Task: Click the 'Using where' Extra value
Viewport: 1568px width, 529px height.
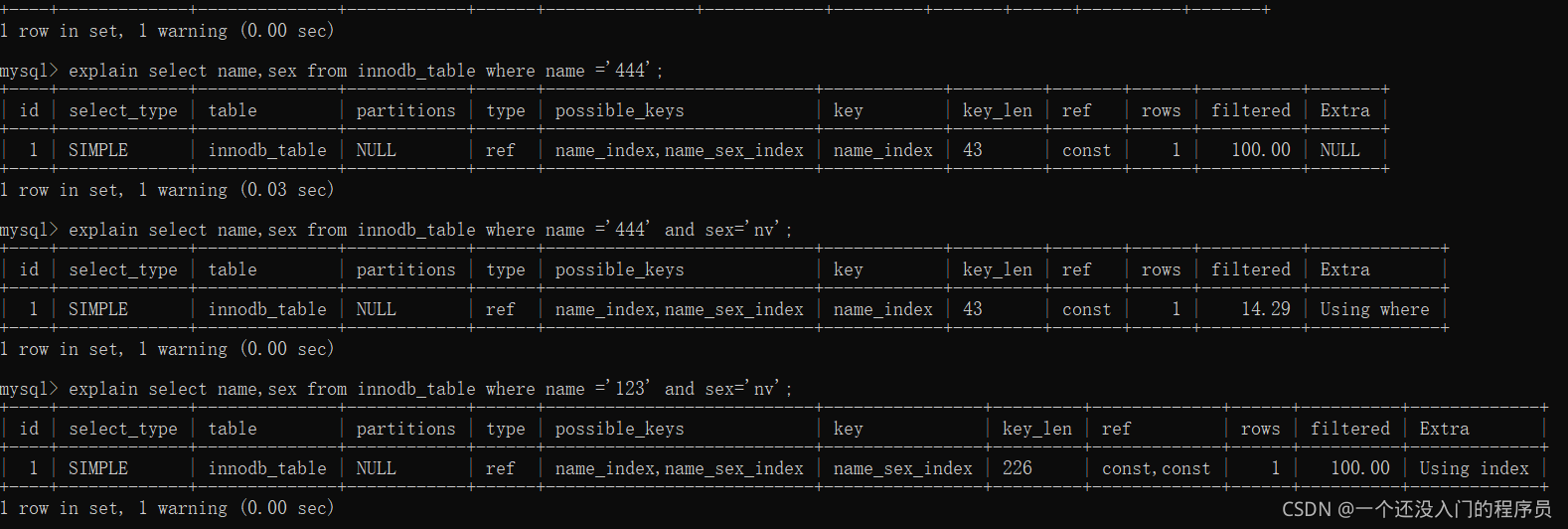Action: (x=1374, y=309)
